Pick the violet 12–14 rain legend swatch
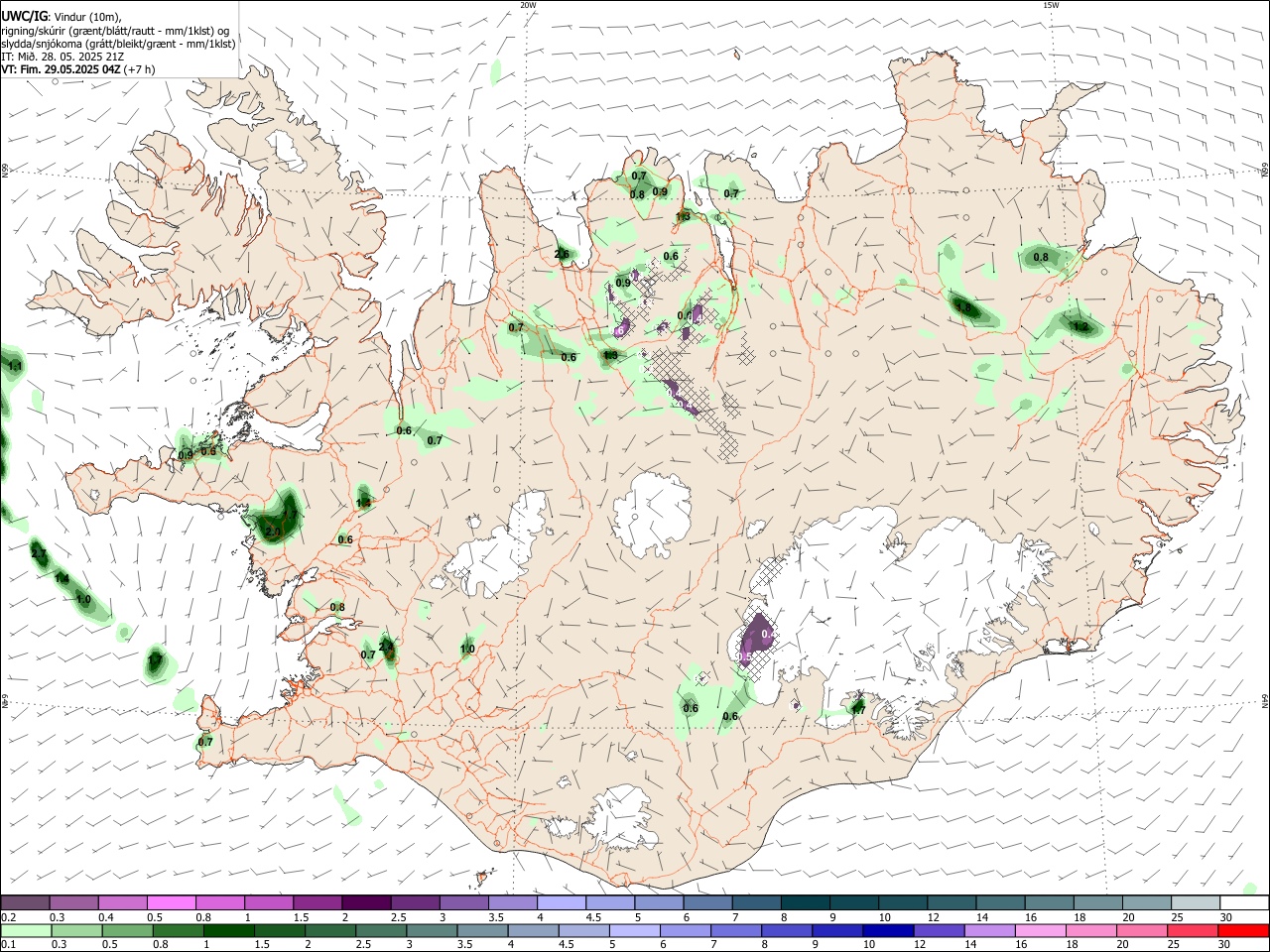Screen dimensions: 1270x952 point(939,931)
